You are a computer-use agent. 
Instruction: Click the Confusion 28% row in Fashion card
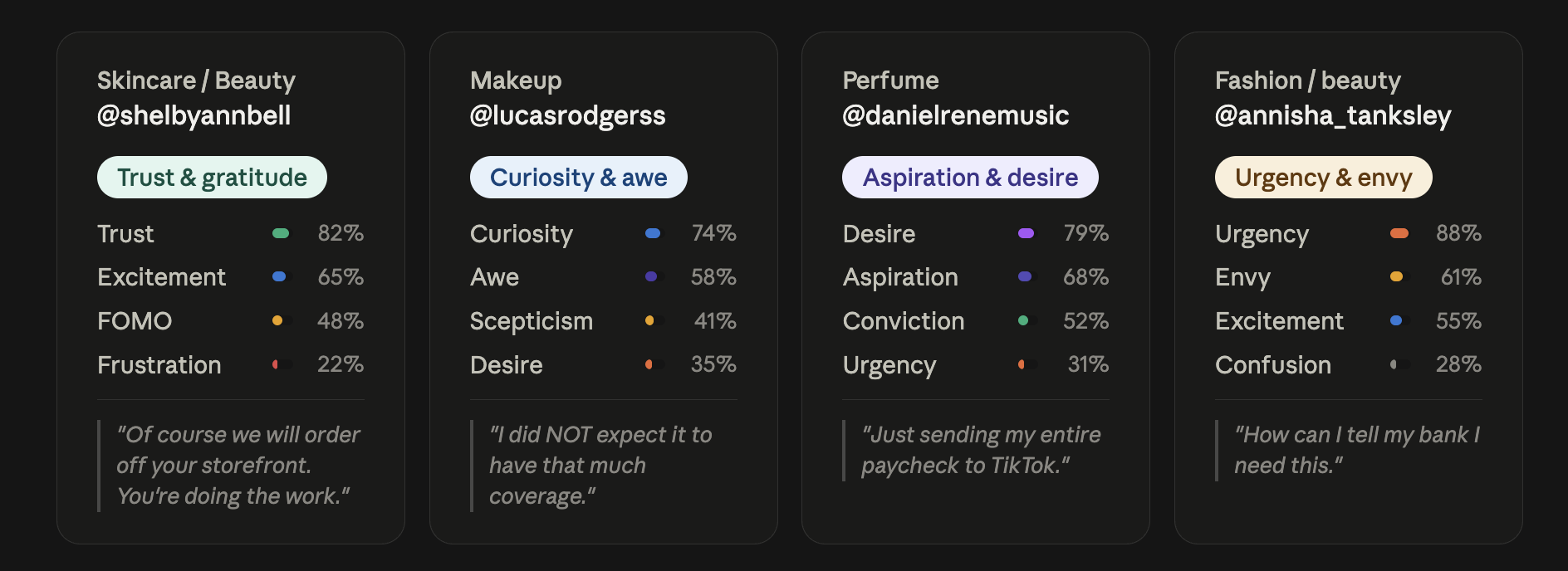(x=1348, y=365)
